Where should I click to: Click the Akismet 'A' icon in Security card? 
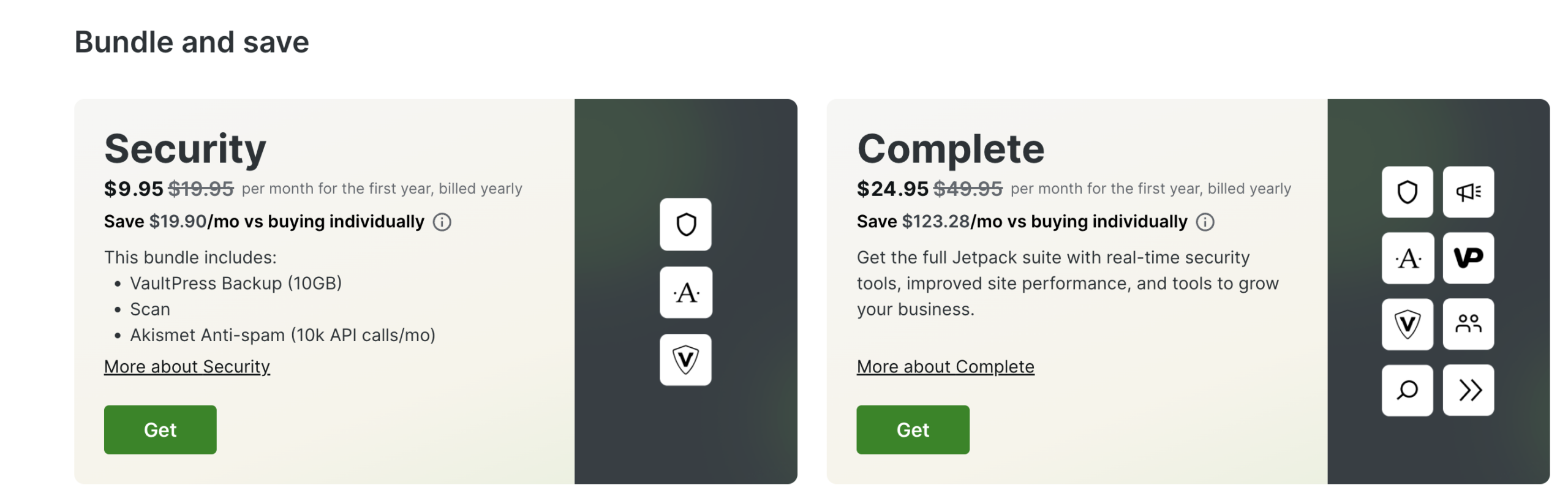point(685,293)
